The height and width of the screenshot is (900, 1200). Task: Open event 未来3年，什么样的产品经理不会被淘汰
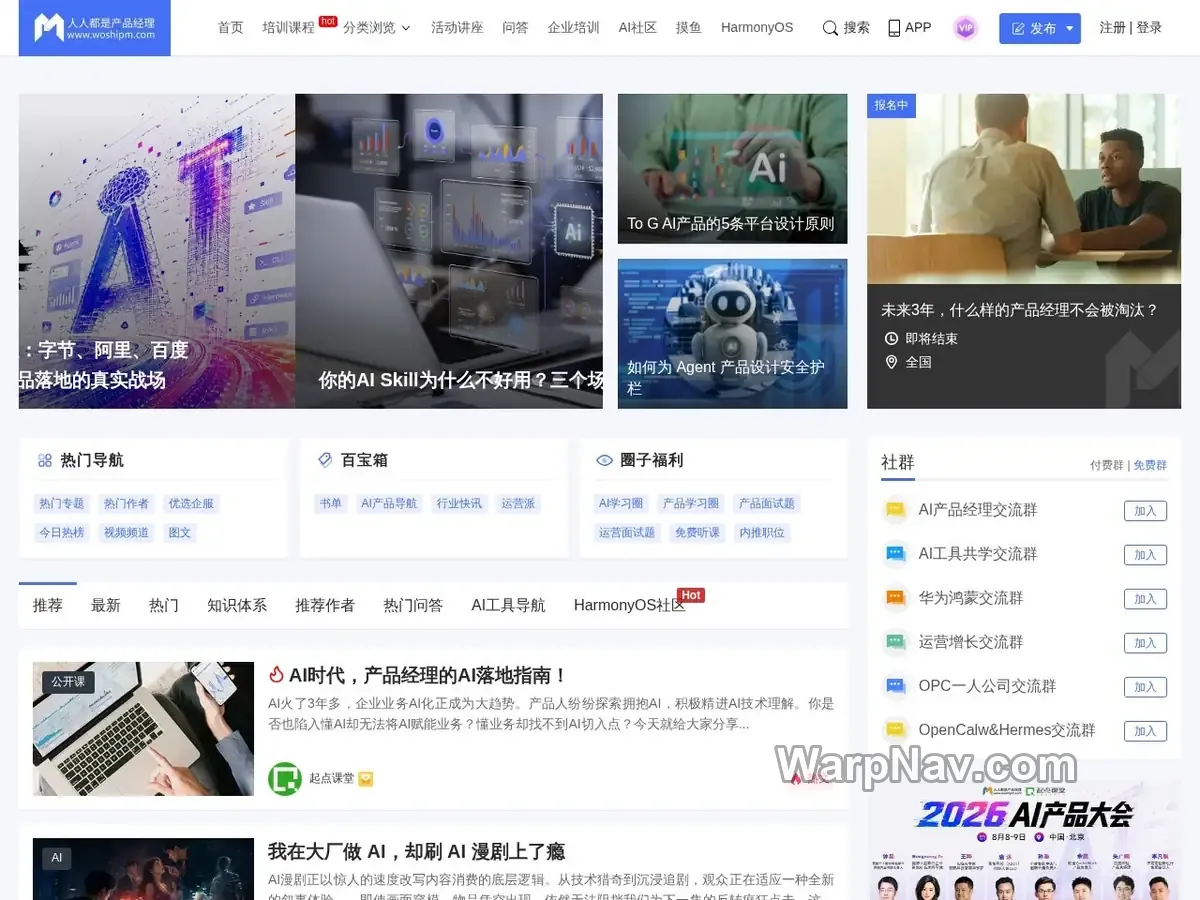click(1019, 310)
